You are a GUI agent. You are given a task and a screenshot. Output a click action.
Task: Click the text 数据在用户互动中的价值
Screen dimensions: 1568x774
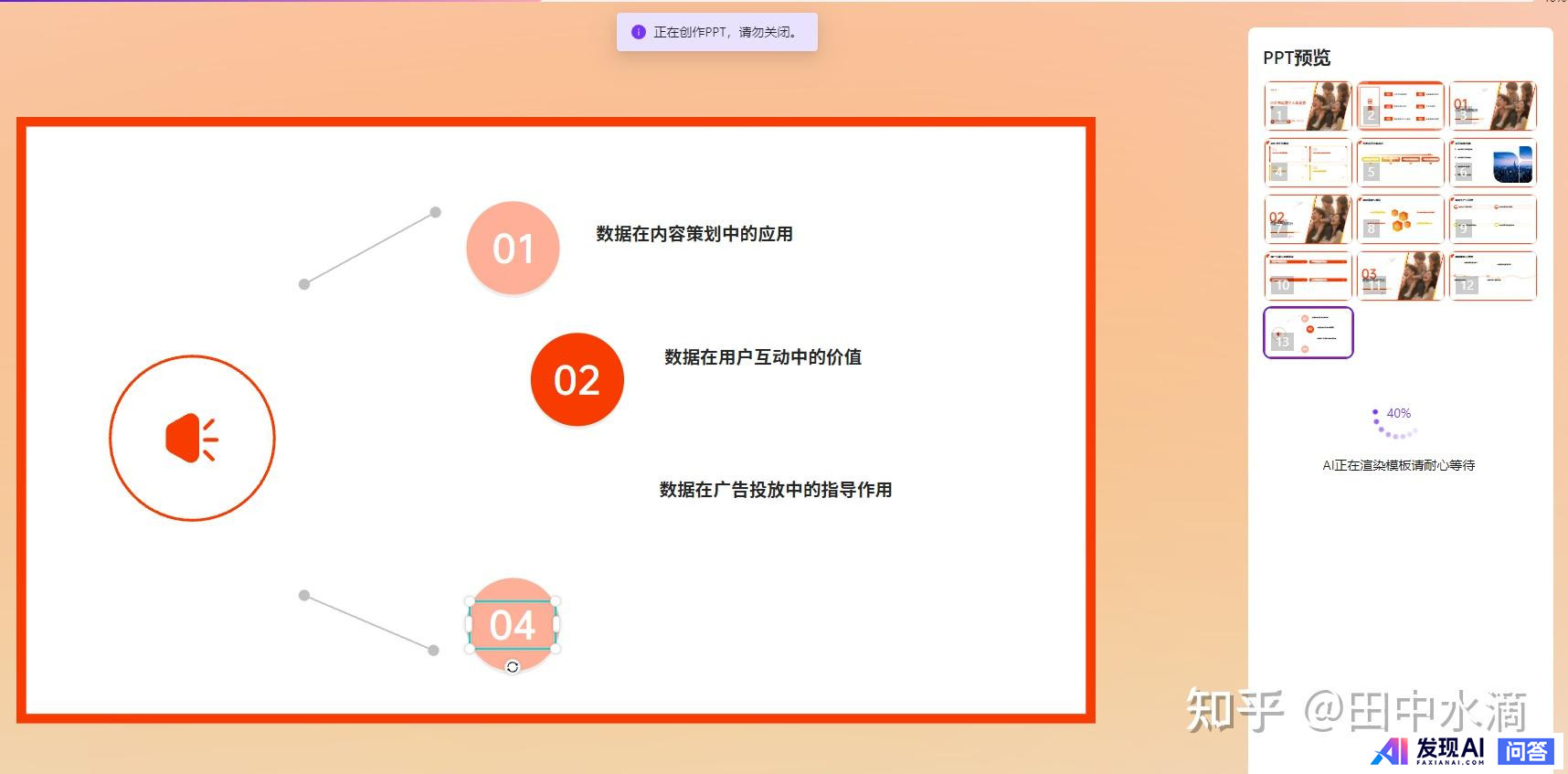(763, 357)
